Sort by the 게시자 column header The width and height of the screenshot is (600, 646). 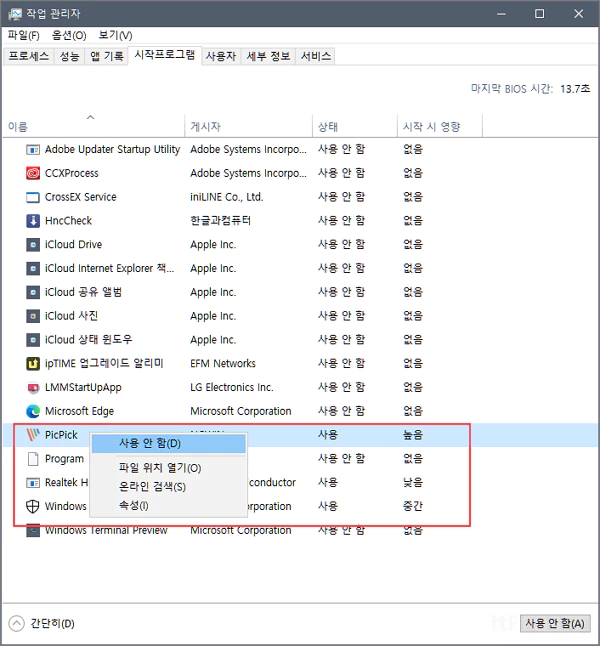[x=249, y=126]
